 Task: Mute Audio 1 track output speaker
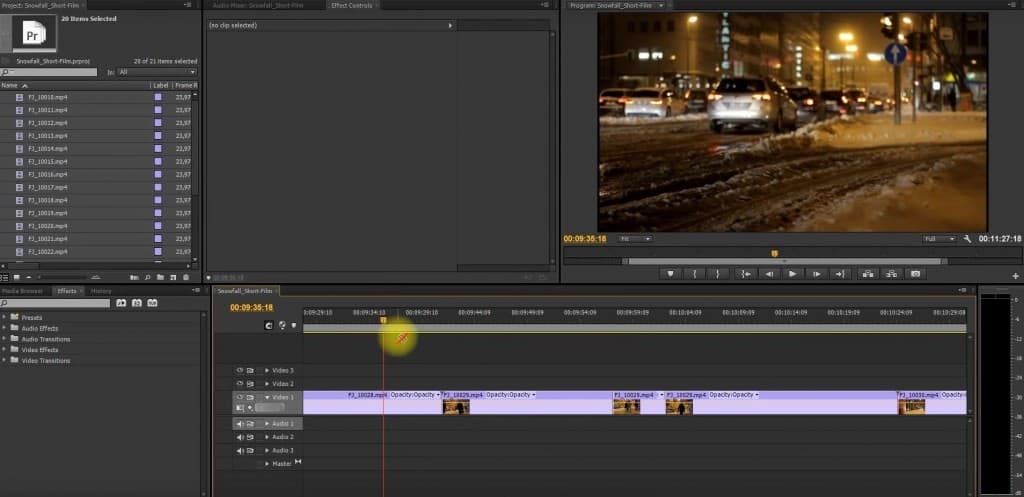click(x=240, y=424)
